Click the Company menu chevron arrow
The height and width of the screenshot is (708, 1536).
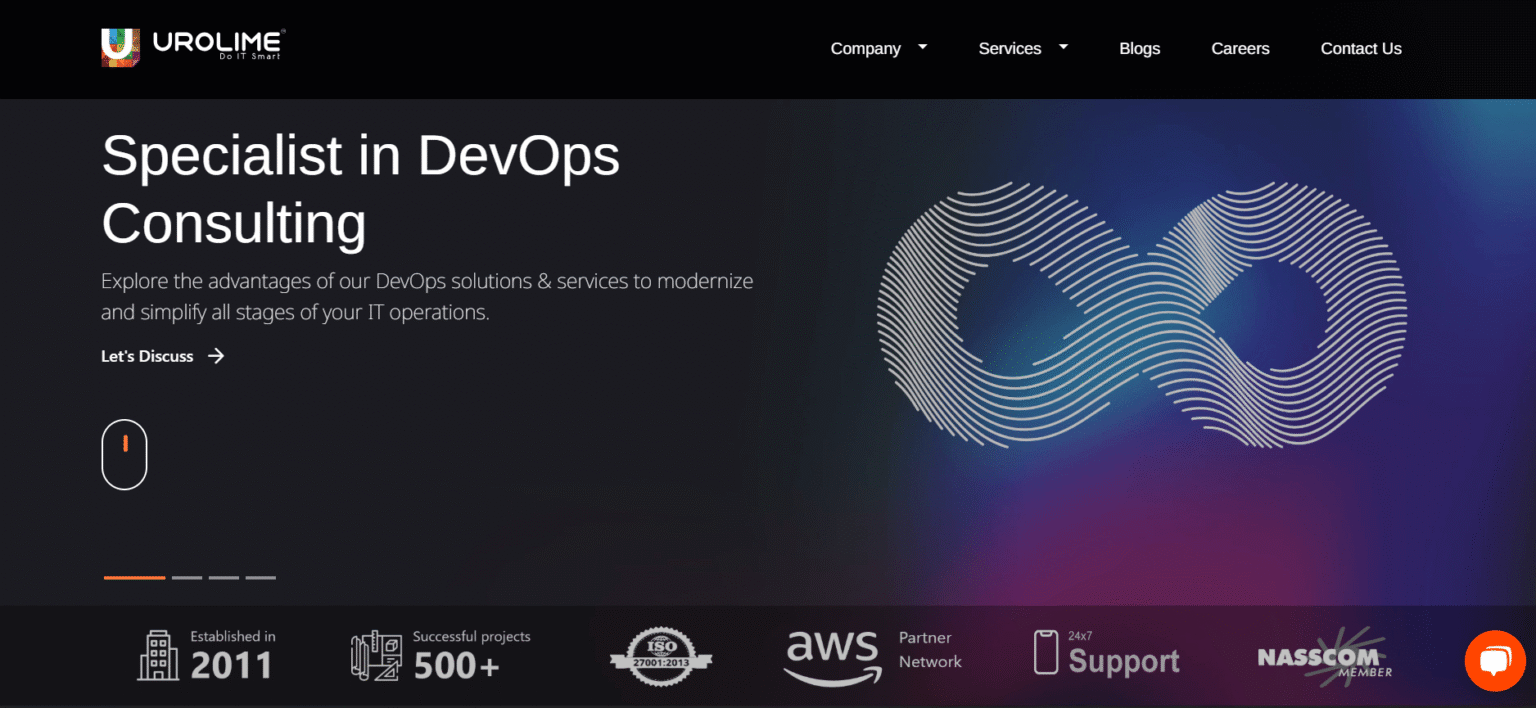tap(921, 47)
